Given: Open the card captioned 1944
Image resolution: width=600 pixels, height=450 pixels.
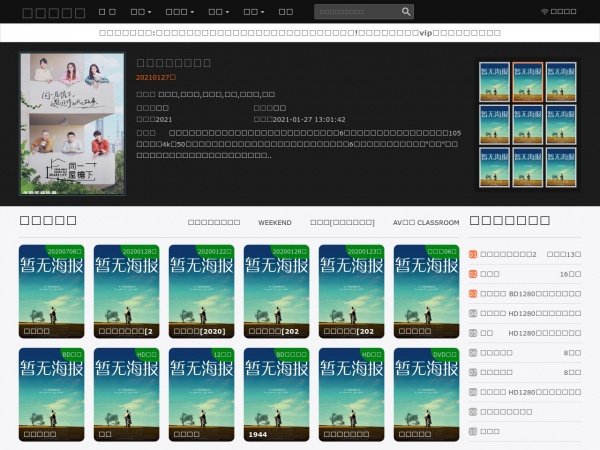Looking at the screenshot, I should (x=276, y=395).
